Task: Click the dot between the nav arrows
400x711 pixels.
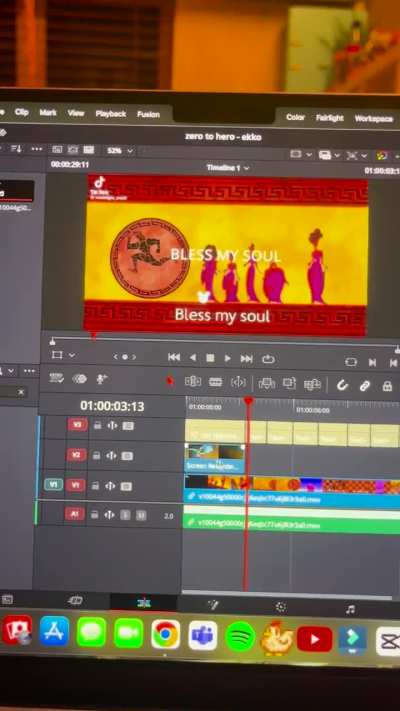Action: coord(125,357)
